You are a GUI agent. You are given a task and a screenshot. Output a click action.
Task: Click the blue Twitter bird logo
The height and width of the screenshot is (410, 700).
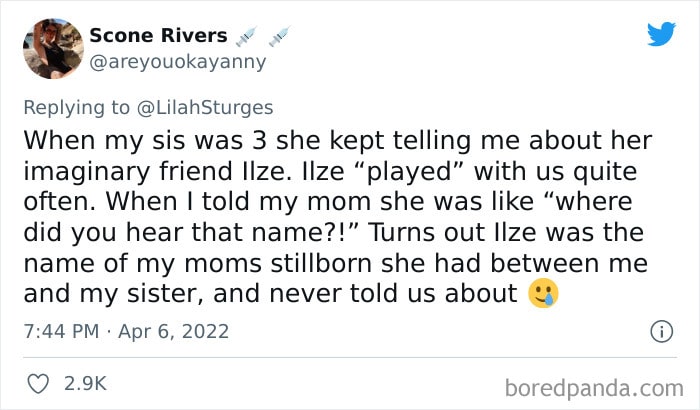[x=661, y=34]
